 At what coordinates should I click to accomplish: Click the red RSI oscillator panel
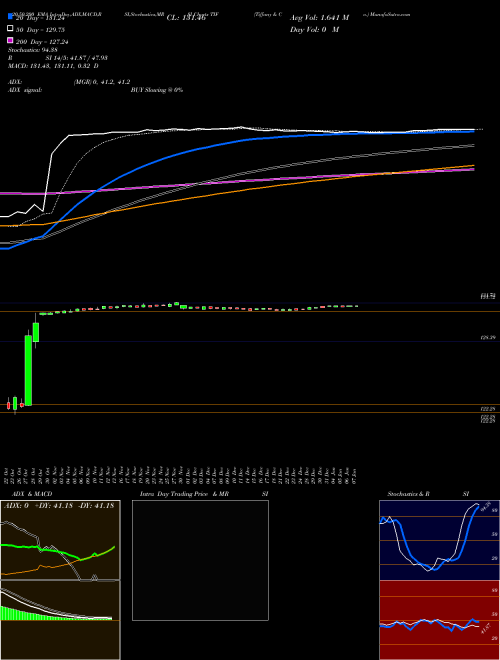pyautogui.click(x=439, y=620)
